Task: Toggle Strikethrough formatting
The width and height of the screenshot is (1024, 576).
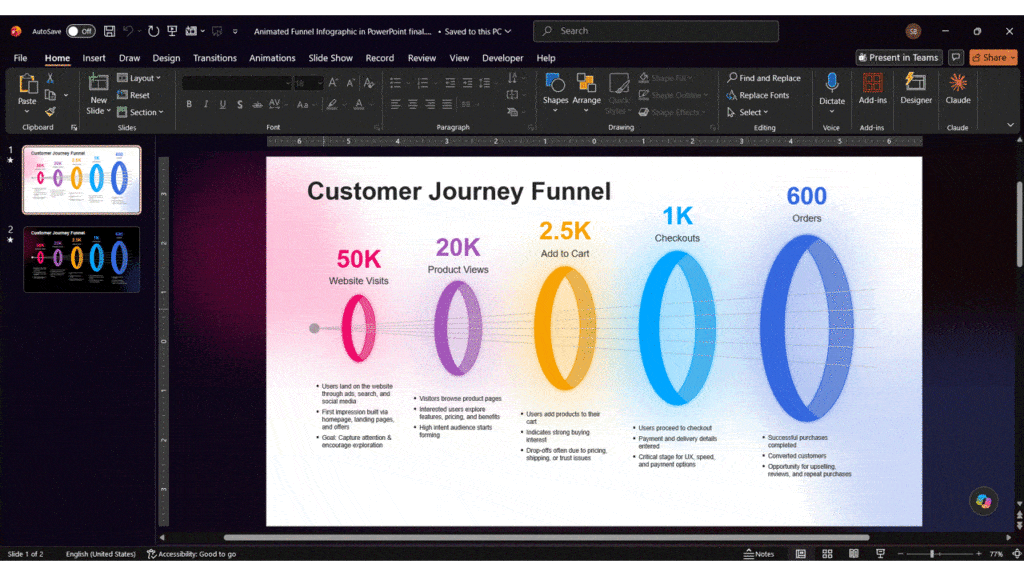Action: (x=257, y=104)
